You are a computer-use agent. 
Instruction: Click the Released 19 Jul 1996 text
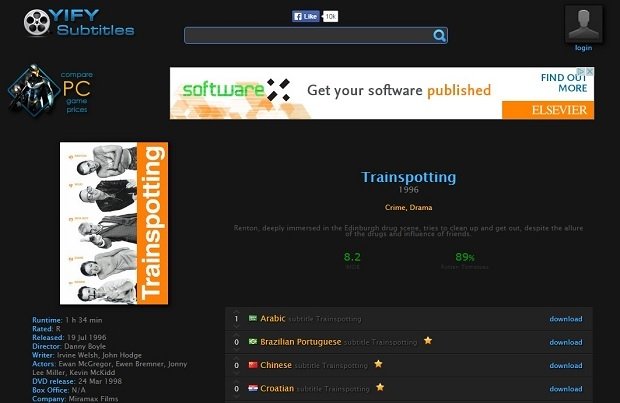pos(69,337)
